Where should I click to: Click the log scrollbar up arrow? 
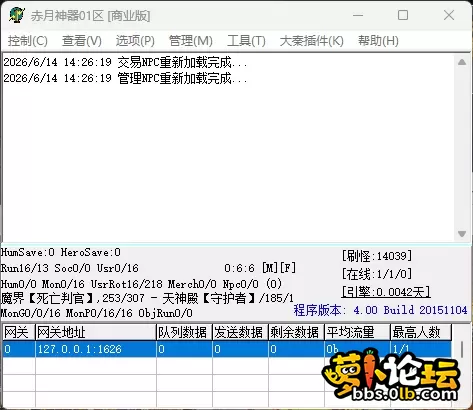click(x=462, y=62)
